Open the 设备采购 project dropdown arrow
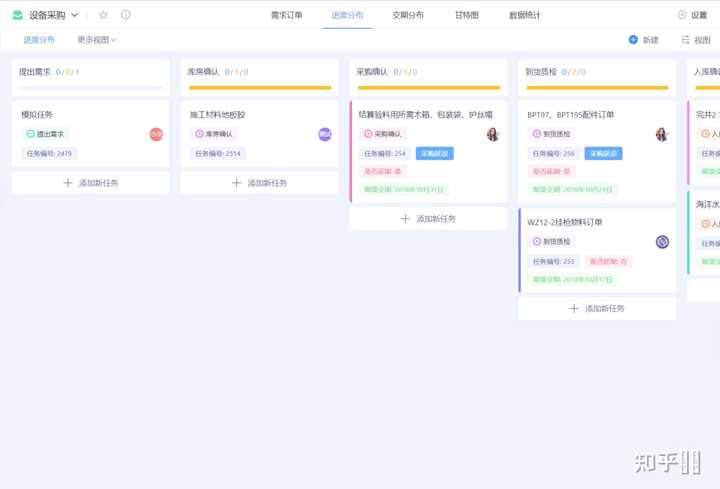The width and height of the screenshot is (720, 489). (75, 15)
